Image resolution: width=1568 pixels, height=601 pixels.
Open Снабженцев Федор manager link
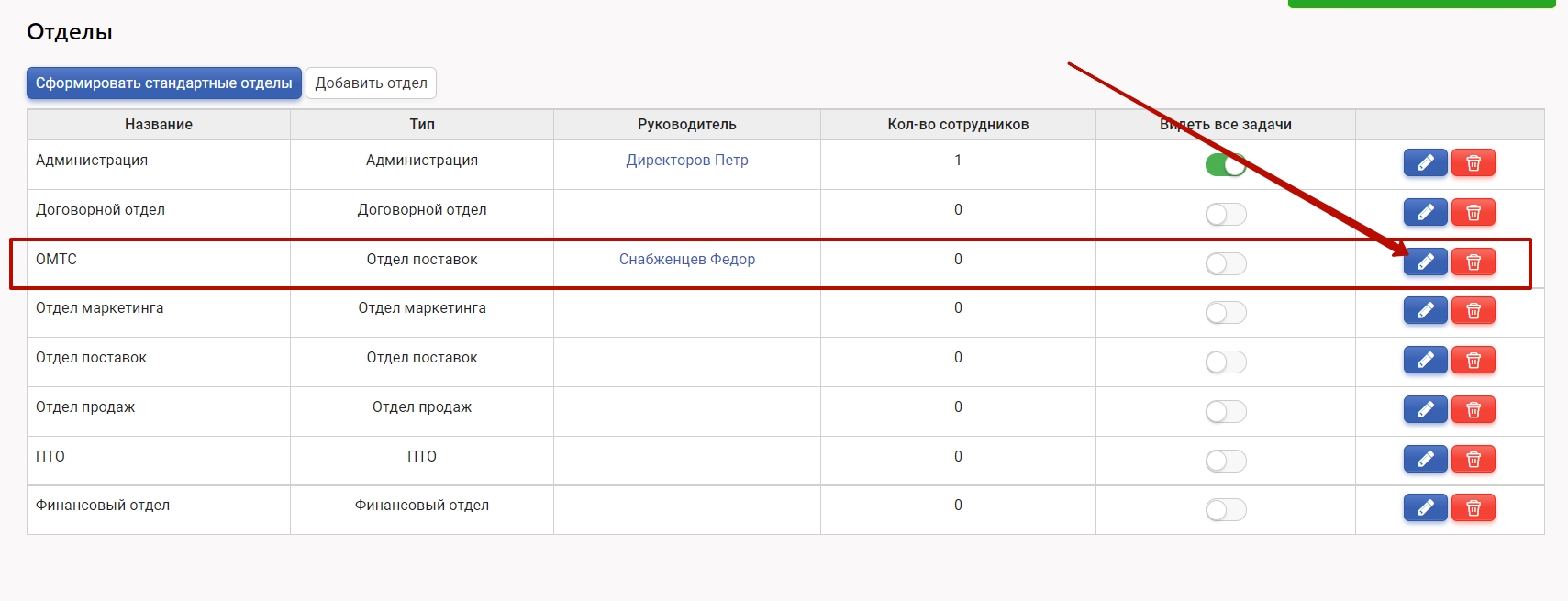686,259
